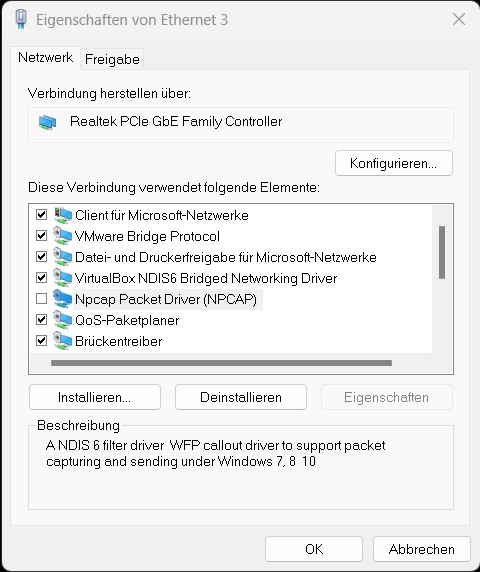The width and height of the screenshot is (480, 572).
Task: Click the Npcap Packet Driver icon
Action: 63,299
